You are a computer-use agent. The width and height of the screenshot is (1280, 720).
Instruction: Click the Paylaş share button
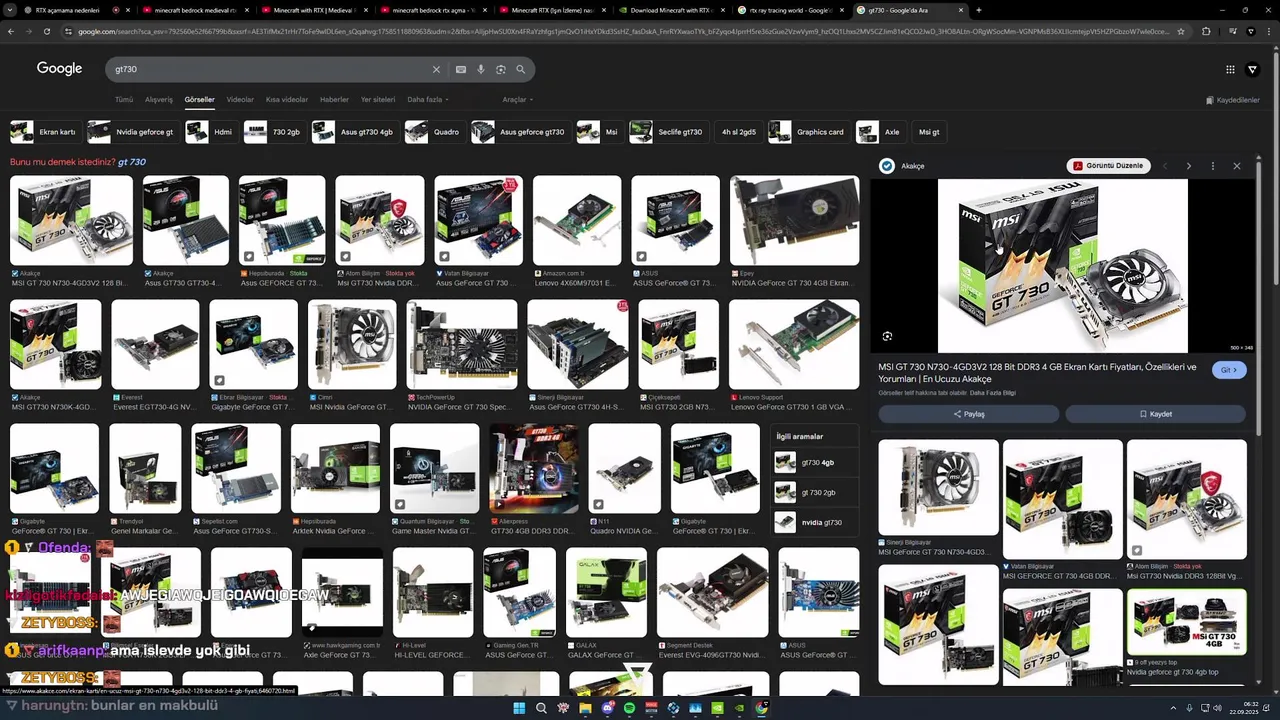[x=968, y=414]
